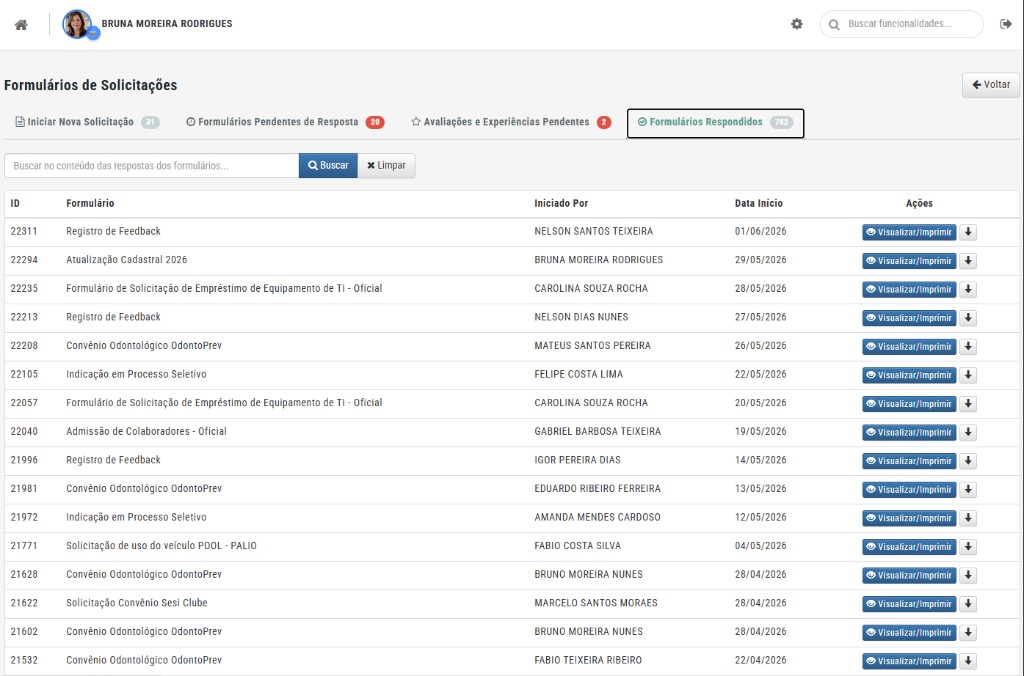Image resolution: width=1024 pixels, height=676 pixels.
Task: Clear the search with Limpar button
Action: point(386,166)
